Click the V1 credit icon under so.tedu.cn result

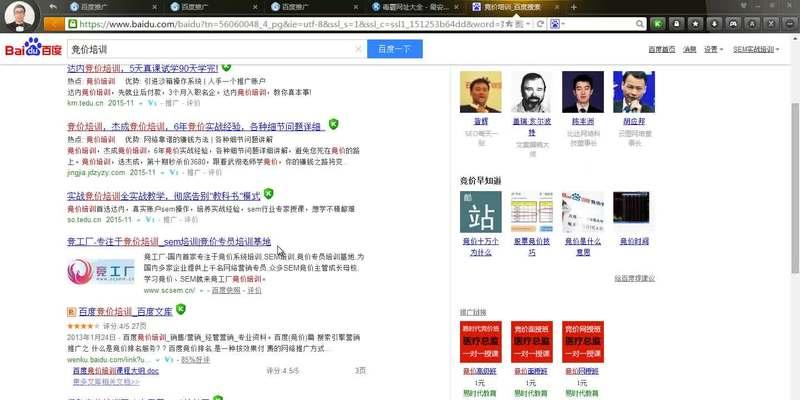(149, 220)
